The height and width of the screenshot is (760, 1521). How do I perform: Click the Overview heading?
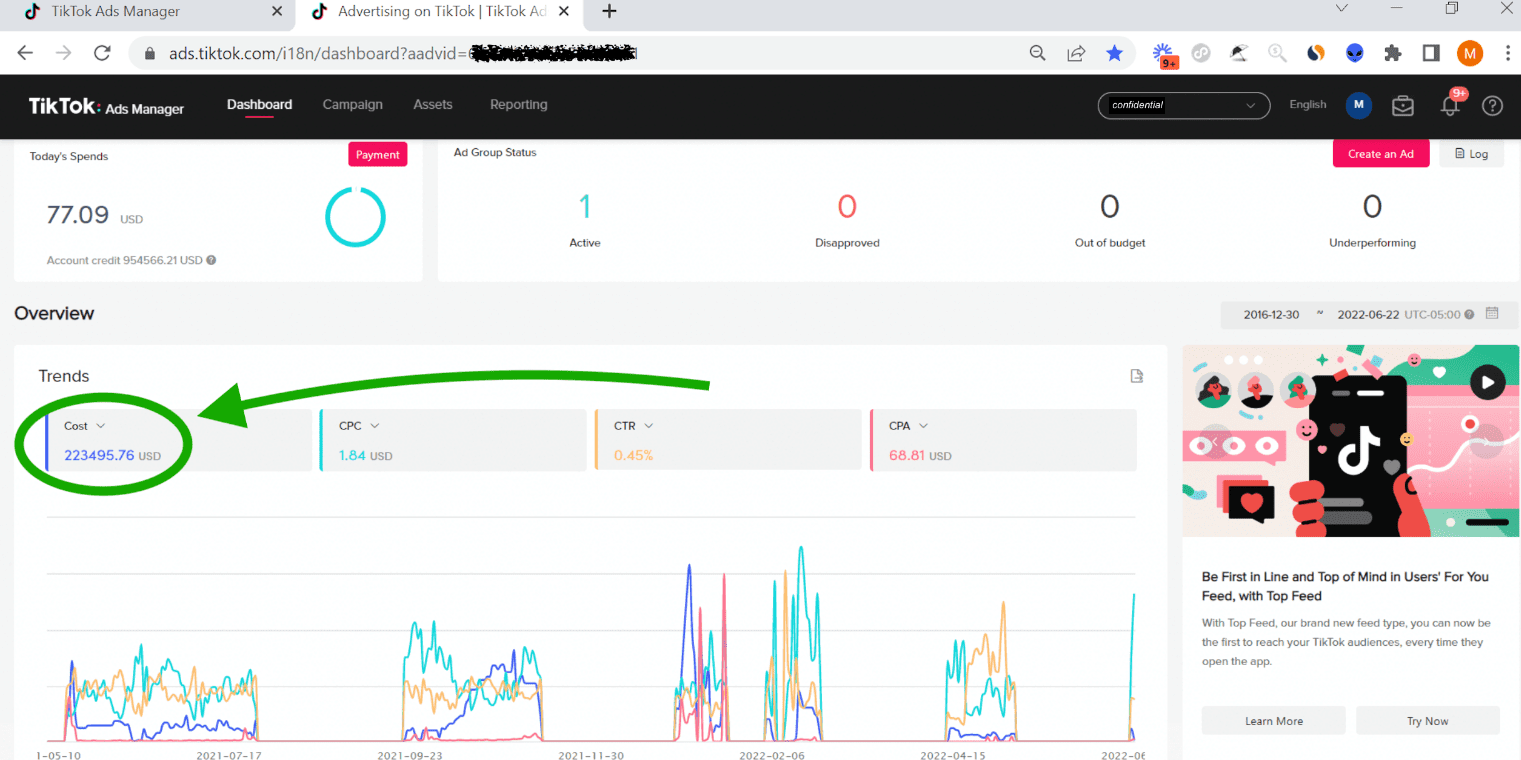click(x=54, y=313)
